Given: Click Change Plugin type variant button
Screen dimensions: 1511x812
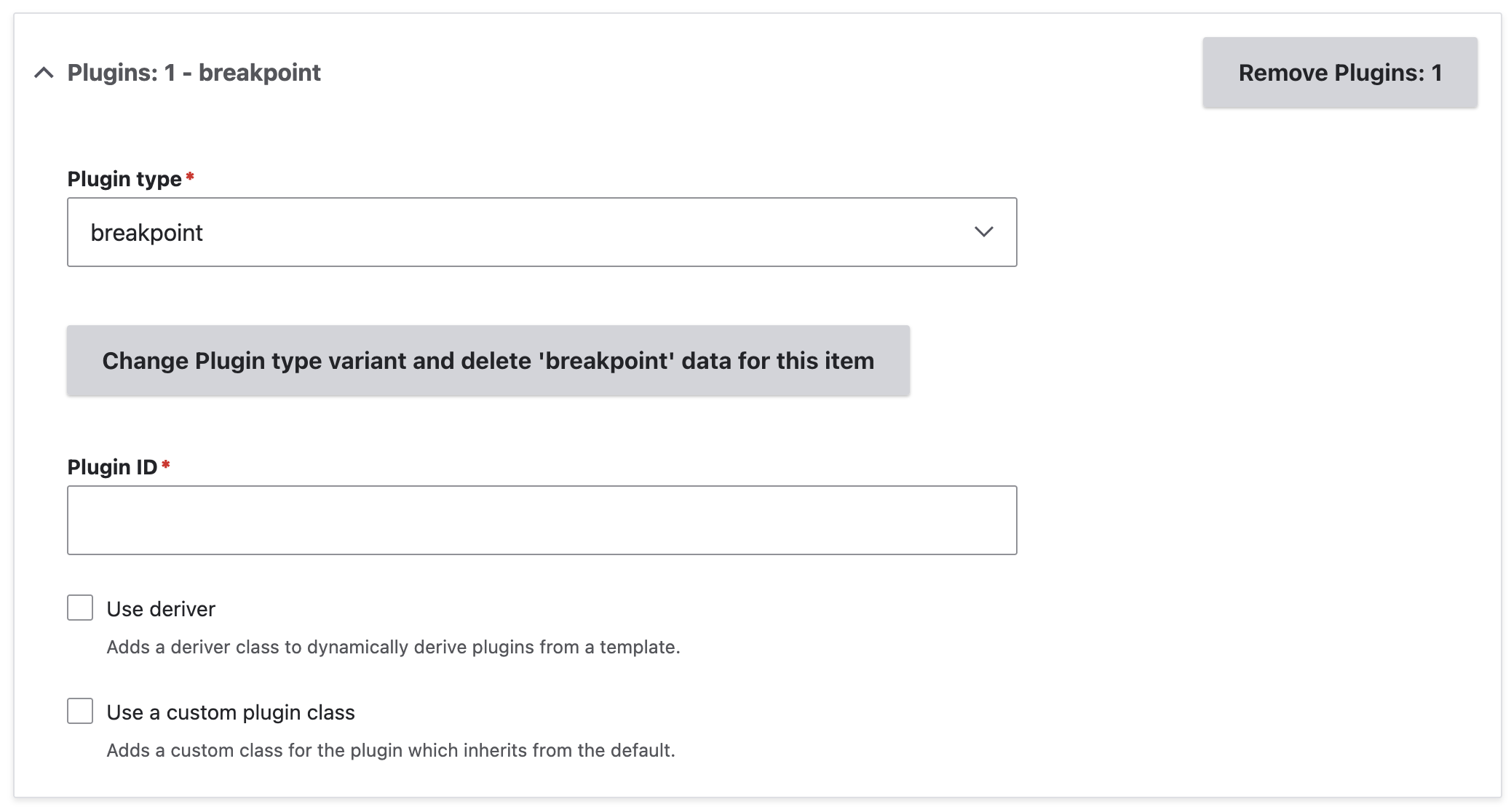Looking at the screenshot, I should pos(488,361).
